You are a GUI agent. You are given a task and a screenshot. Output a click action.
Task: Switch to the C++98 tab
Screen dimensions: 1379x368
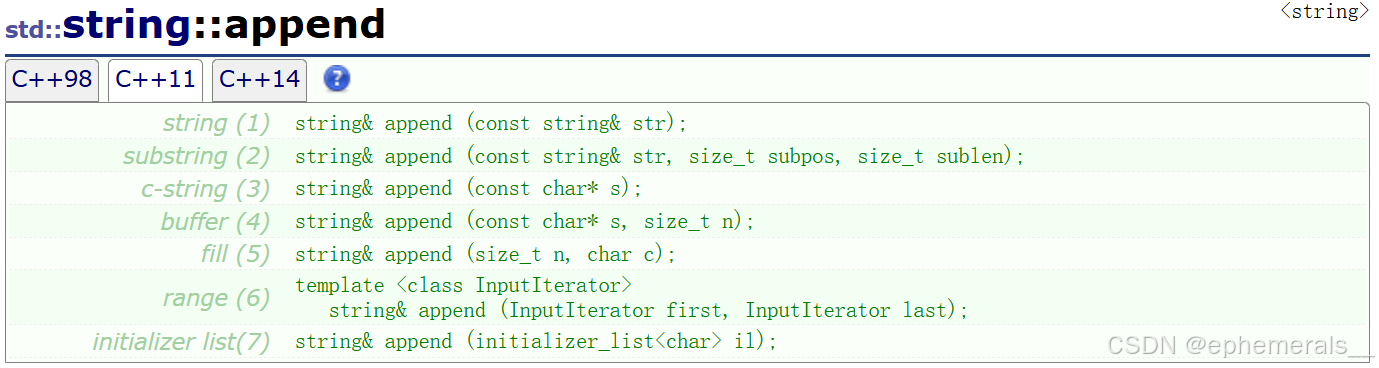52,80
